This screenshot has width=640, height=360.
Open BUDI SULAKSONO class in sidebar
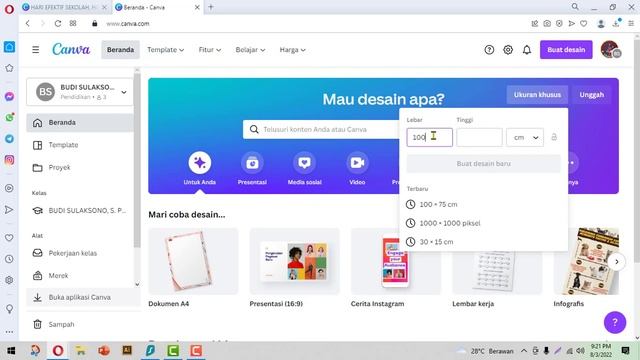(x=80, y=211)
